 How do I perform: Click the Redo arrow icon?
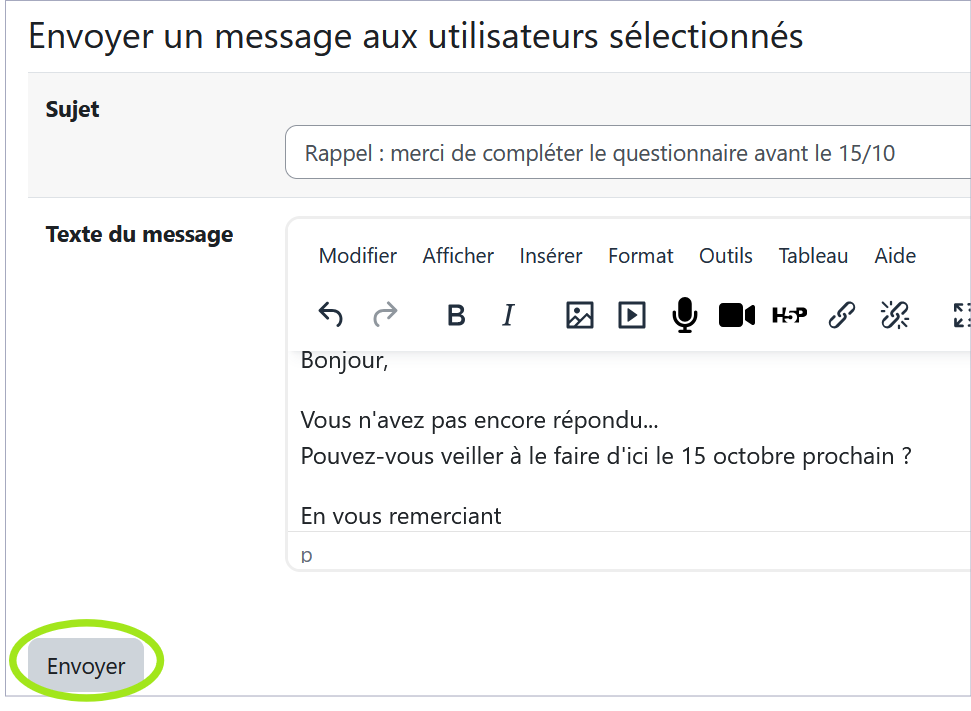[385, 315]
